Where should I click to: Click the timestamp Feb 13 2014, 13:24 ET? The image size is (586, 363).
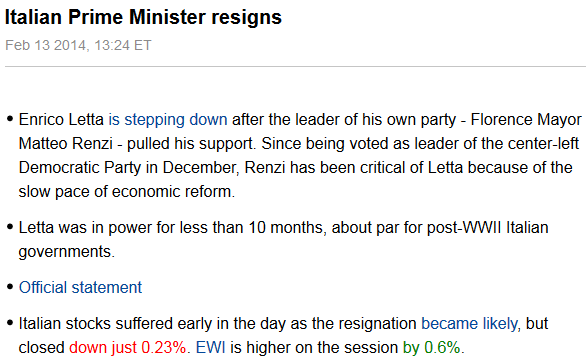[x=78, y=45]
